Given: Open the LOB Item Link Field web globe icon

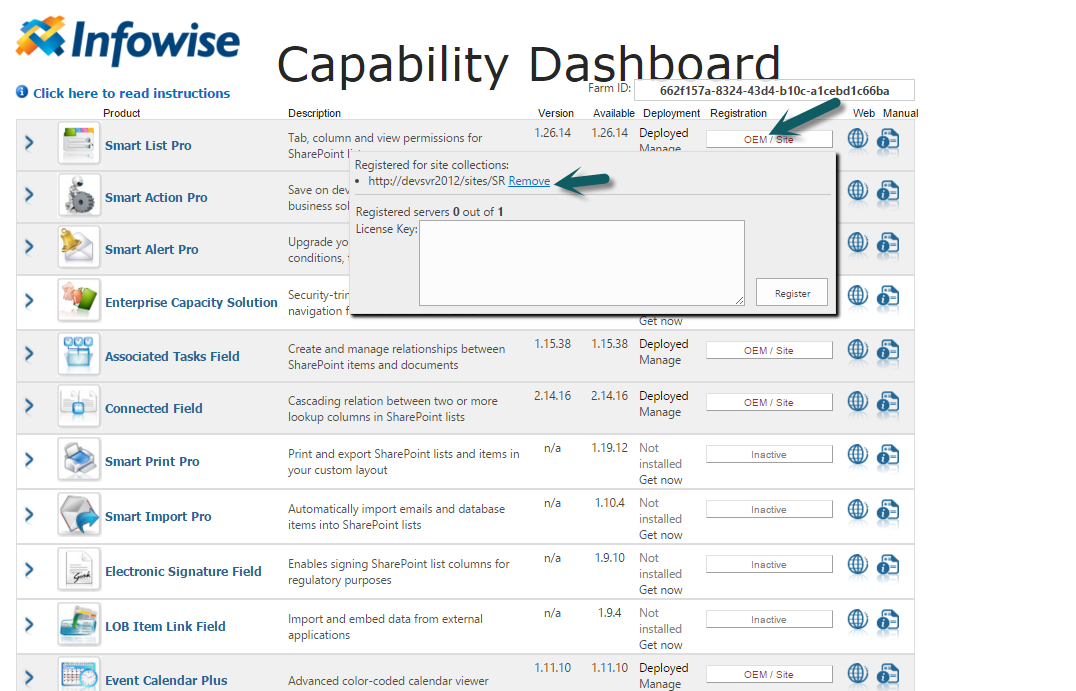Looking at the screenshot, I should (x=858, y=619).
